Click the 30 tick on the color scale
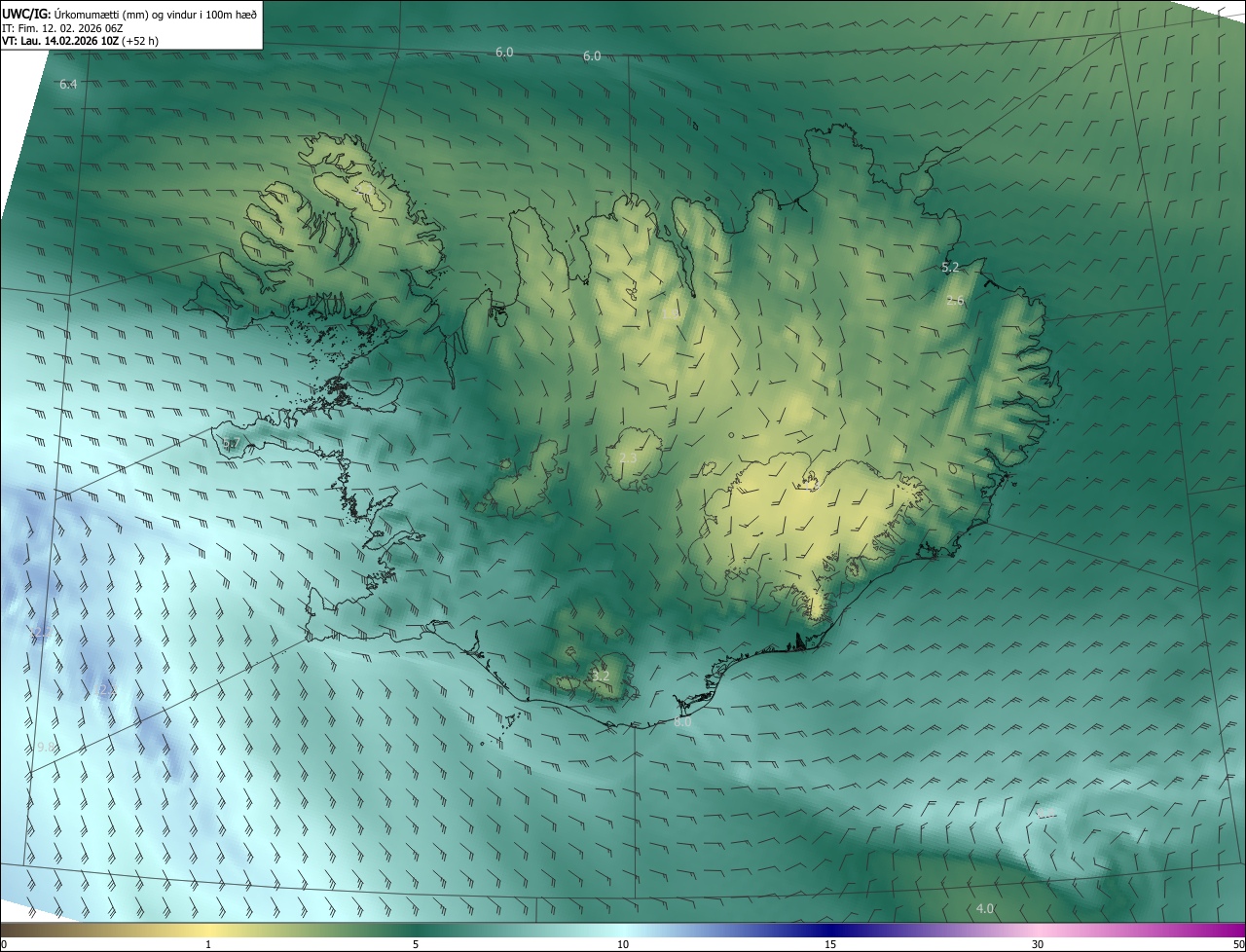Screen dimensions: 1246x952 (1038, 945)
